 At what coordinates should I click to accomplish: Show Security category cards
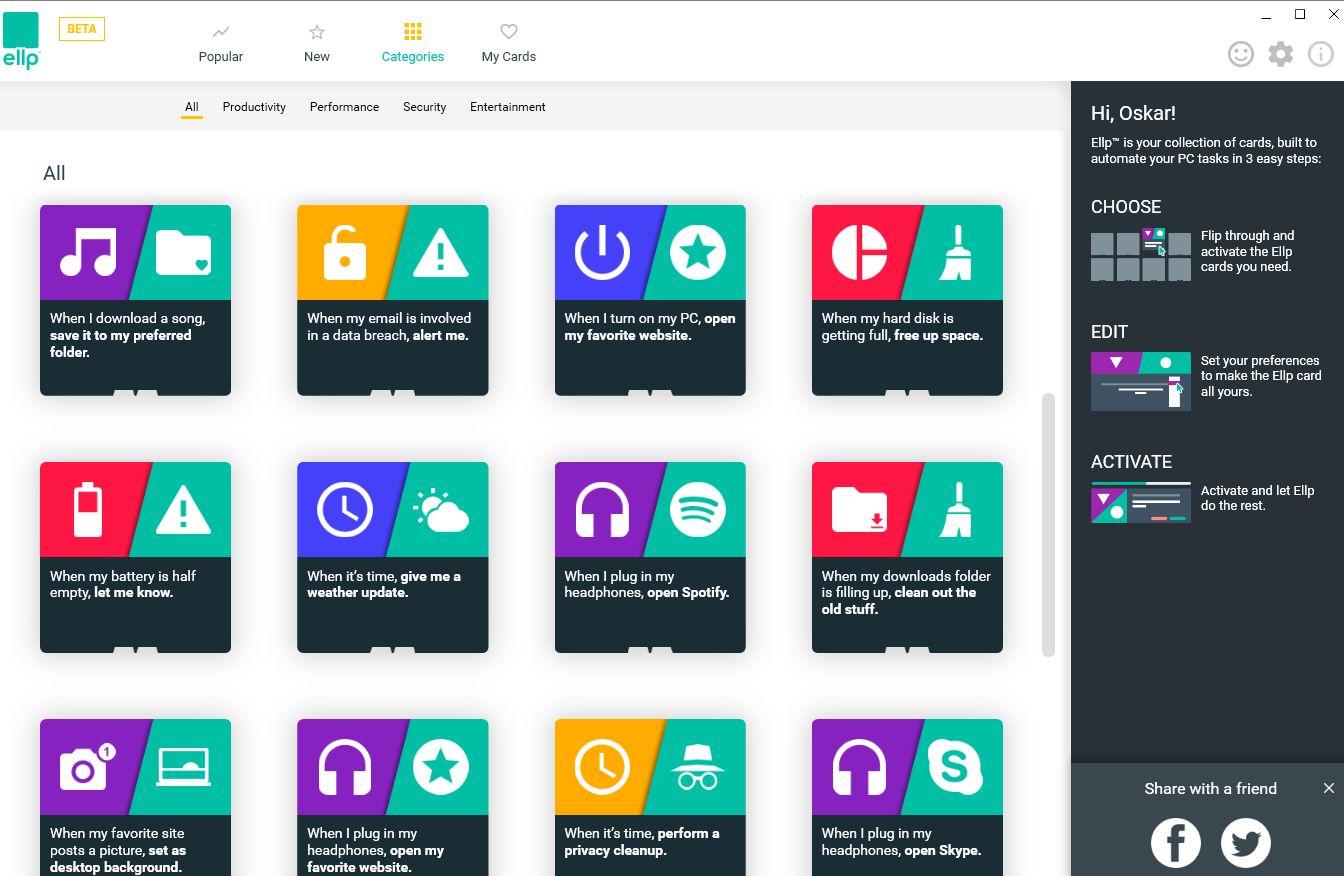tap(425, 107)
